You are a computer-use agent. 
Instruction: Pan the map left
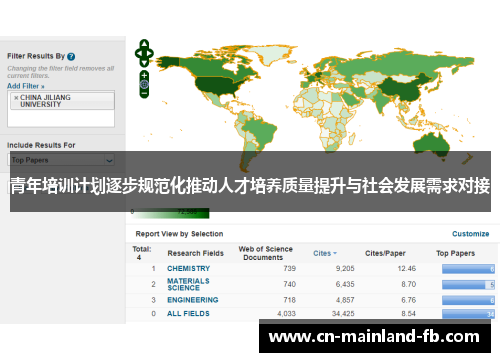click(x=139, y=53)
